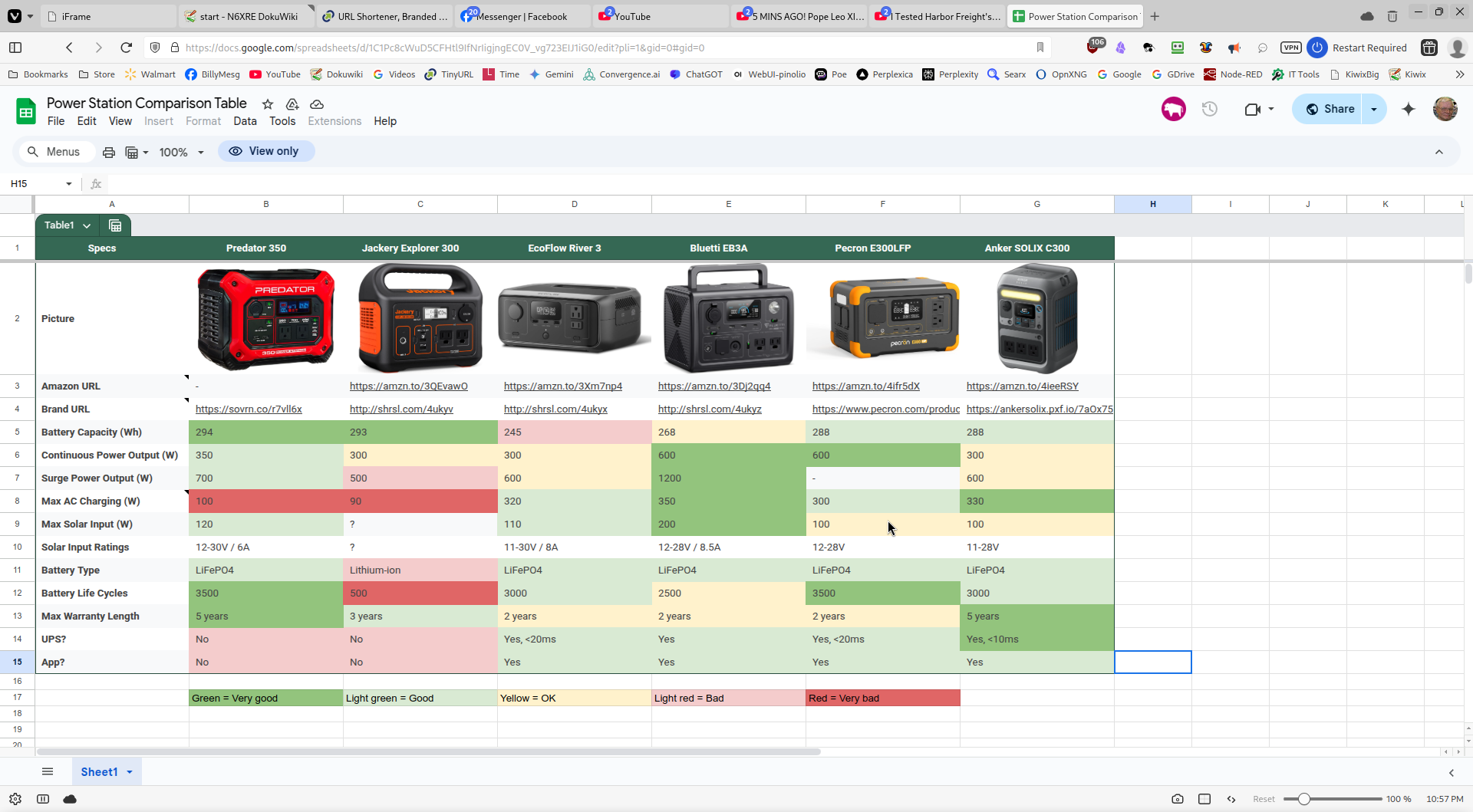The width and height of the screenshot is (1473, 812).
Task: Open version history clock icon
Action: pyautogui.click(x=1210, y=109)
